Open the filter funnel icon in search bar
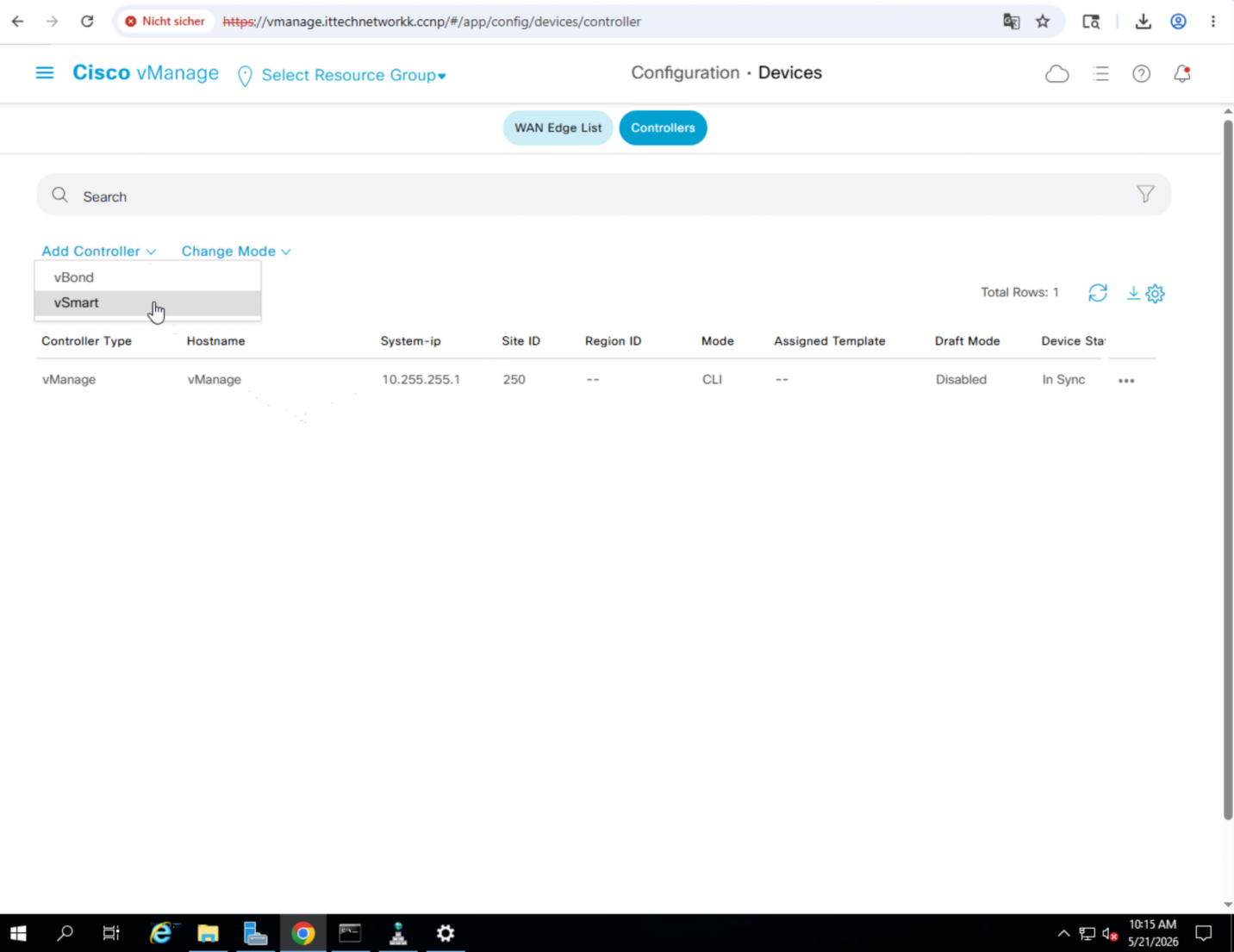Image resolution: width=1234 pixels, height=952 pixels. [x=1145, y=195]
